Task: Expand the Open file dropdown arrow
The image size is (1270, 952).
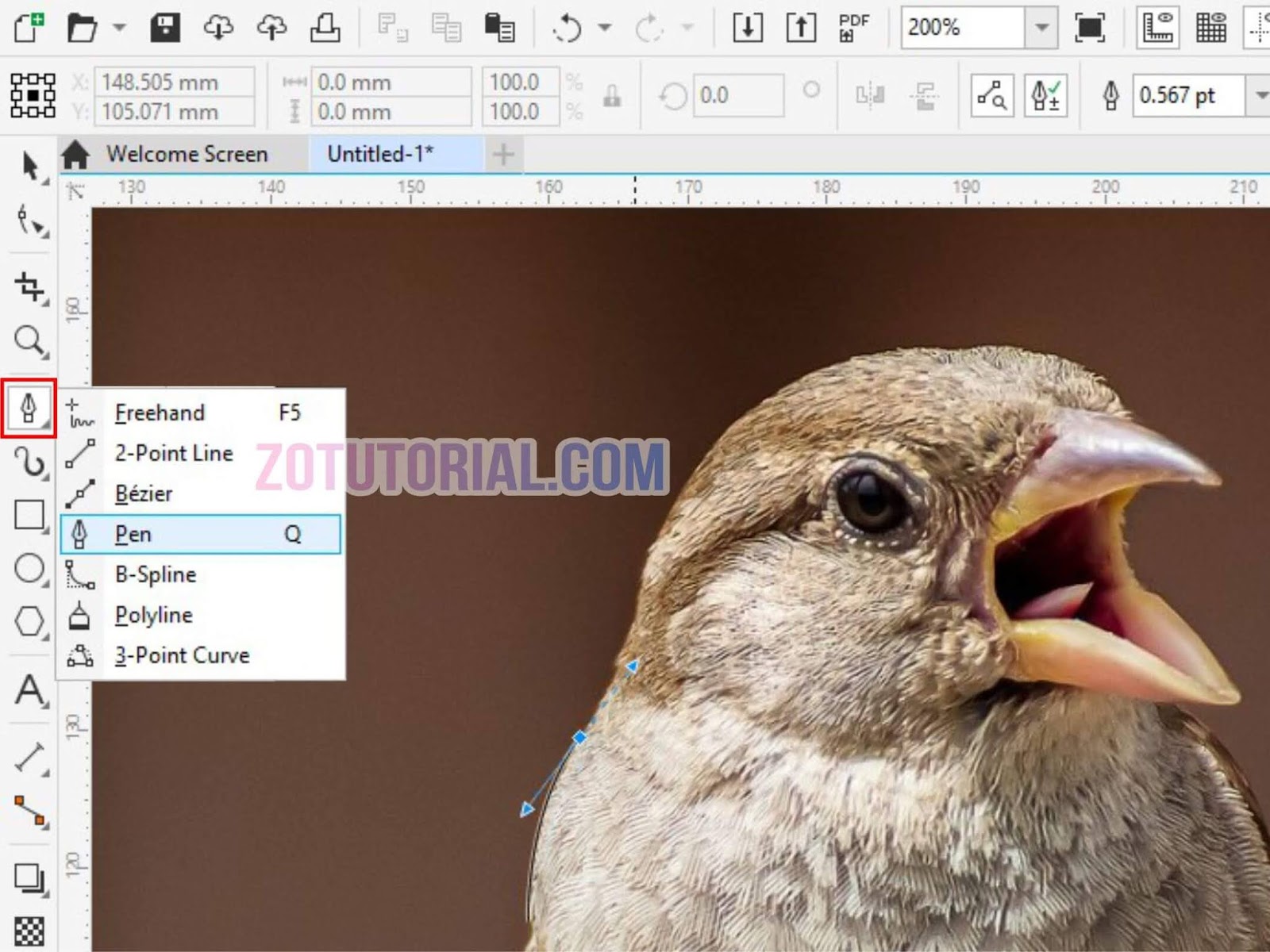Action: (119, 29)
